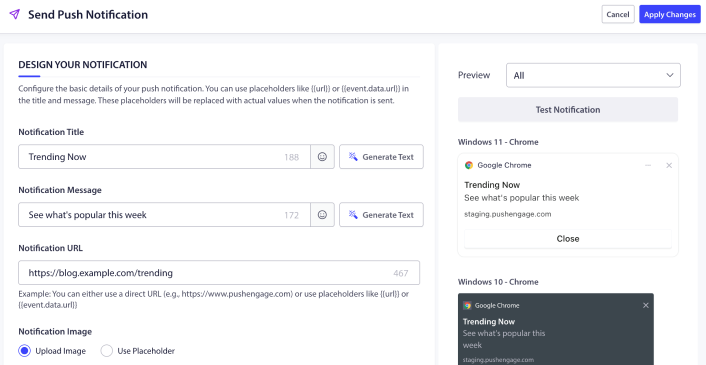The width and height of the screenshot is (706, 365).
Task: Dismiss the Windows 11 Chrome preview with X
Action: tap(669, 165)
